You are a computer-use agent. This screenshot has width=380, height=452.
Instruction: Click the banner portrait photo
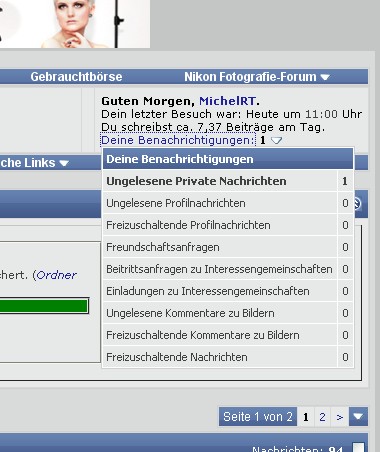click(75, 24)
